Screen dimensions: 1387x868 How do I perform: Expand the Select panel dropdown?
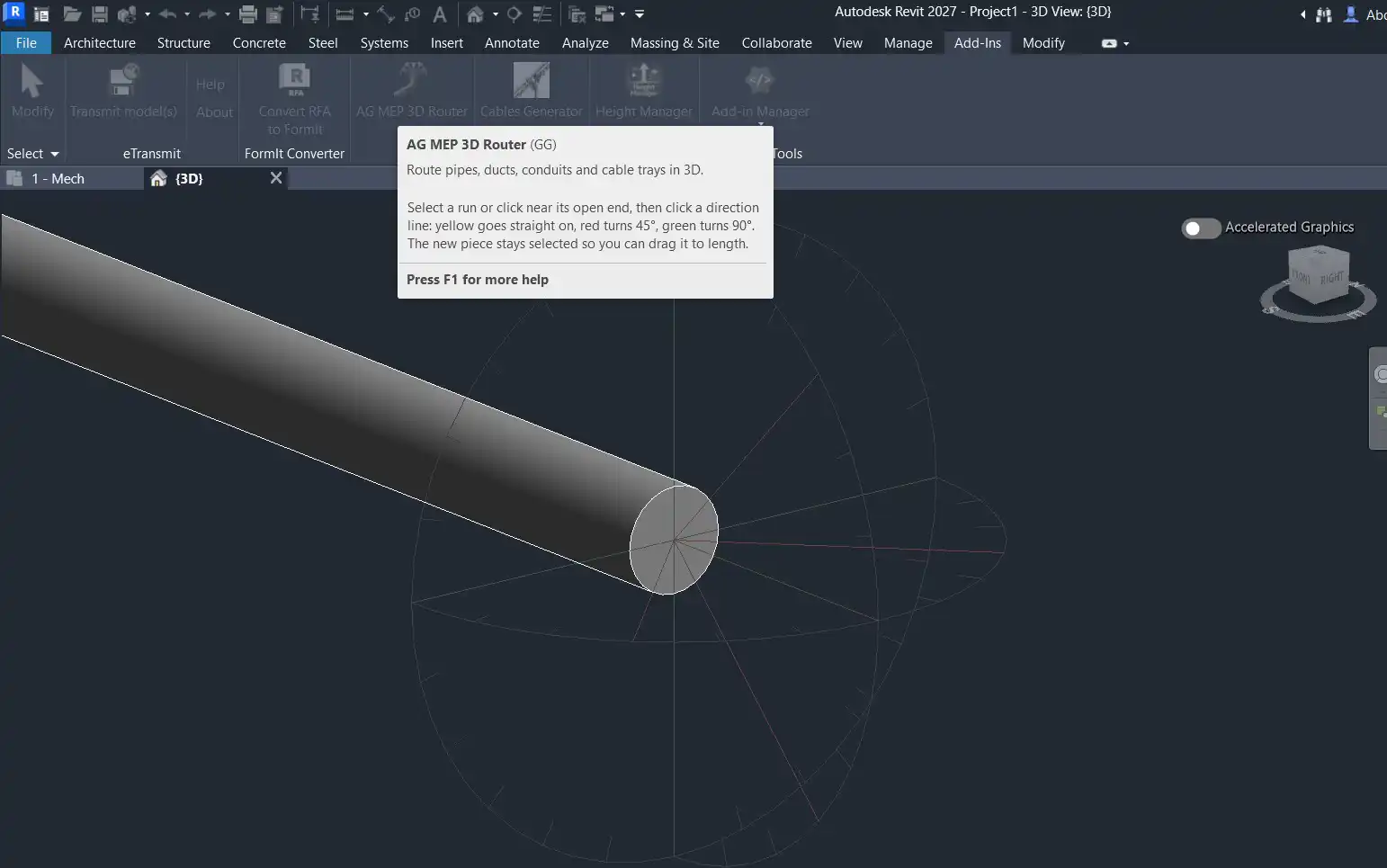click(x=33, y=154)
